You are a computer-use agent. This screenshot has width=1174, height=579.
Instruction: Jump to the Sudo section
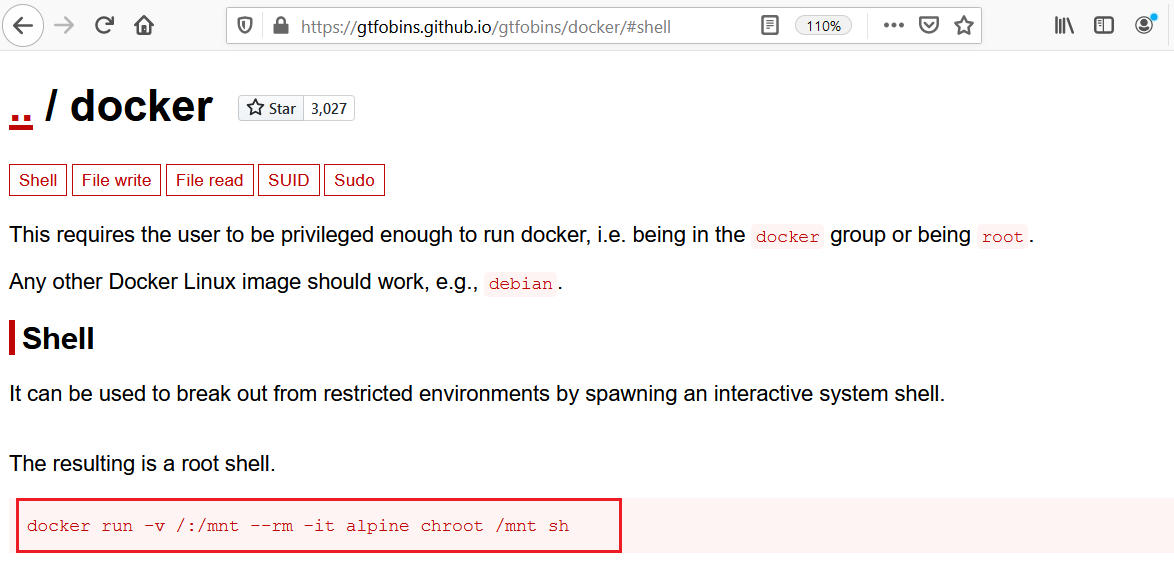(x=354, y=180)
